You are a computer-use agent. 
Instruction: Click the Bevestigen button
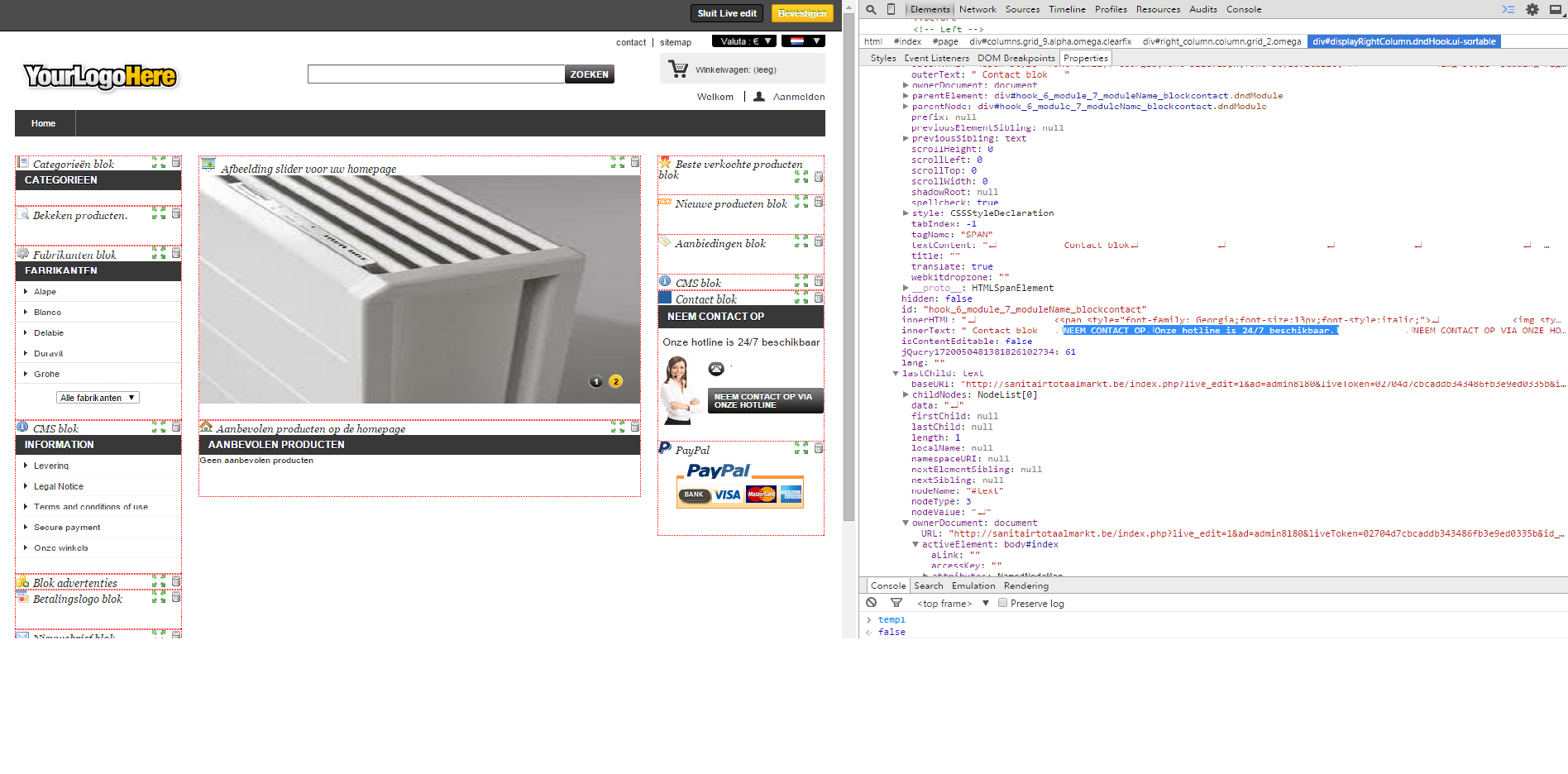802,13
